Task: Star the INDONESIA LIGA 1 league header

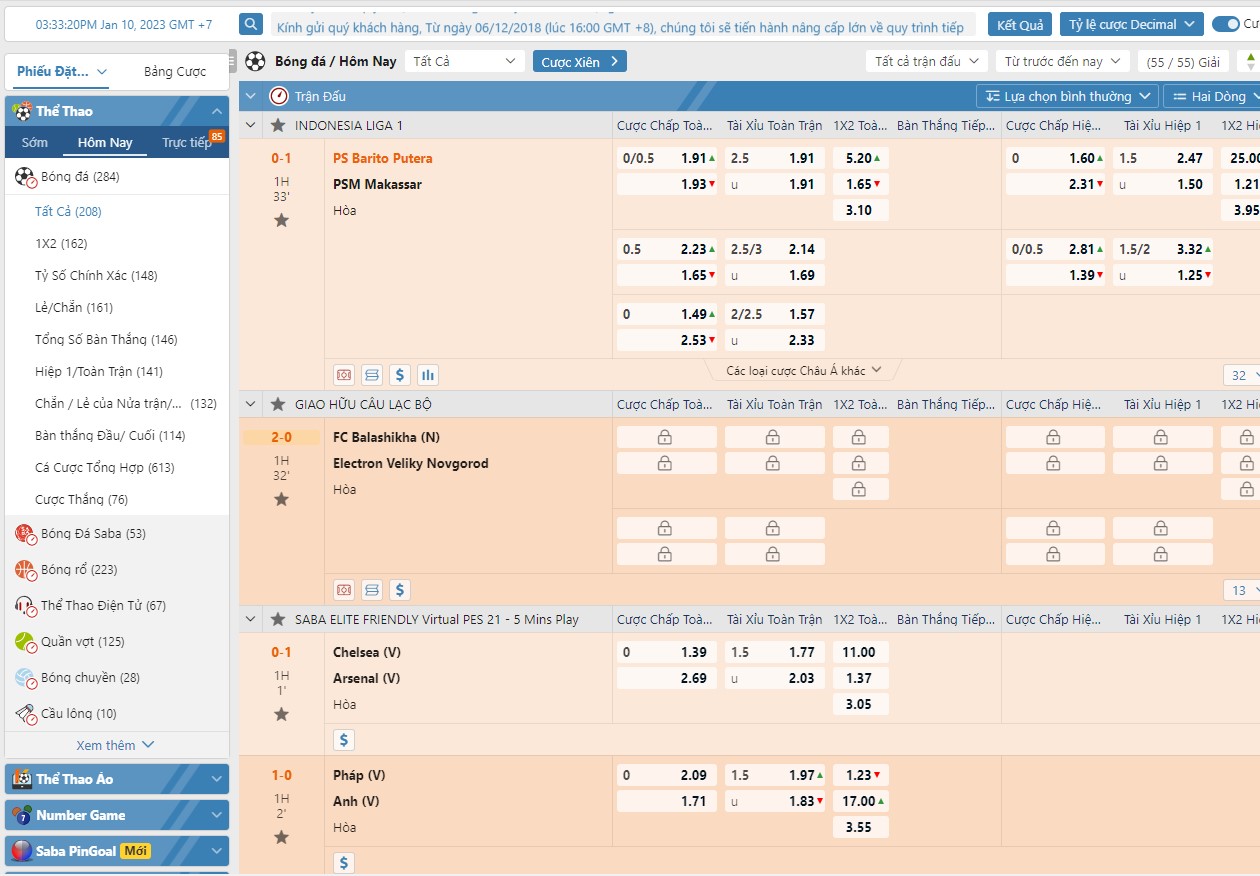Action: coord(278,125)
